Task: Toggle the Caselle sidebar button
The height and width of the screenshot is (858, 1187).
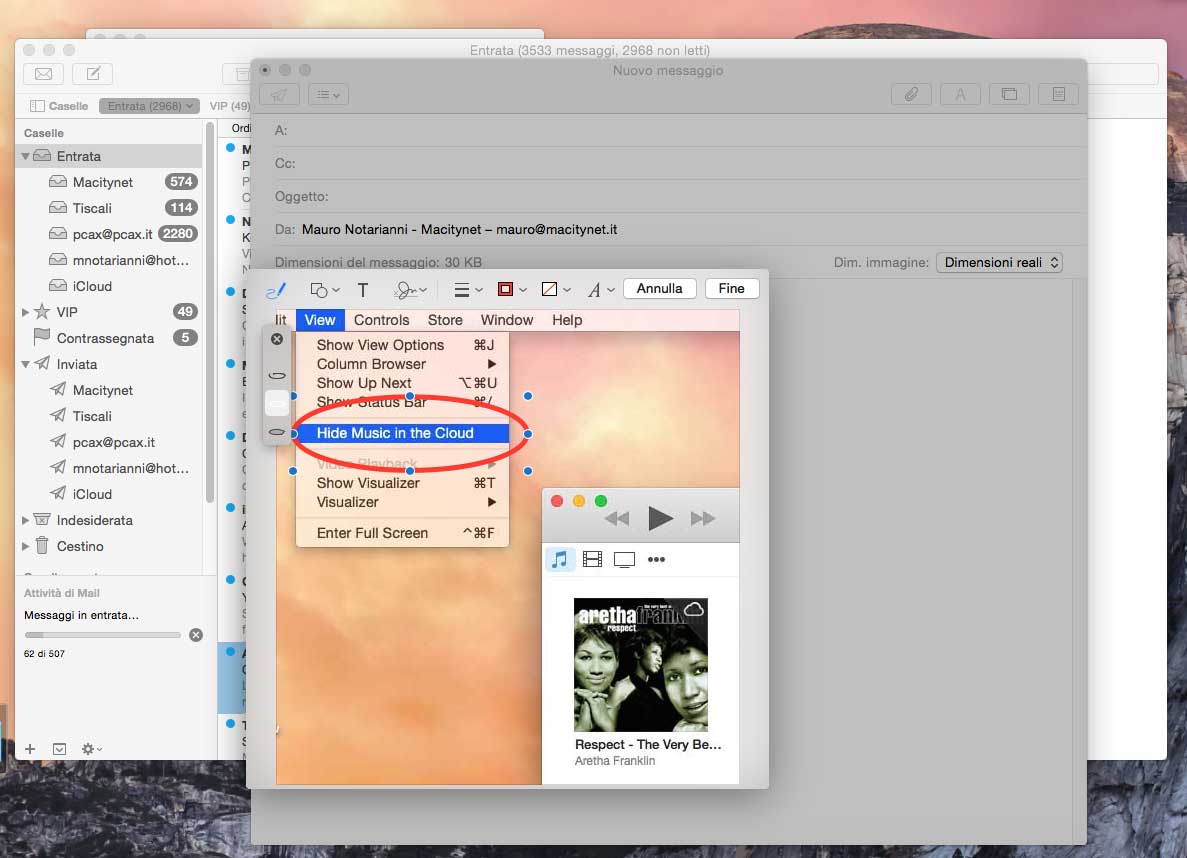Action: pos(58,106)
